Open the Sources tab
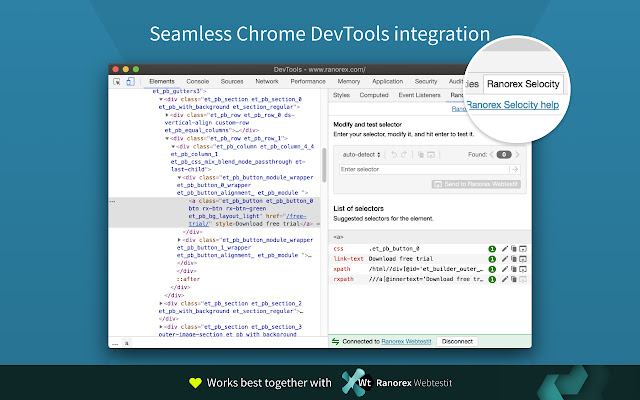This screenshot has width=640, height=400. click(x=232, y=82)
